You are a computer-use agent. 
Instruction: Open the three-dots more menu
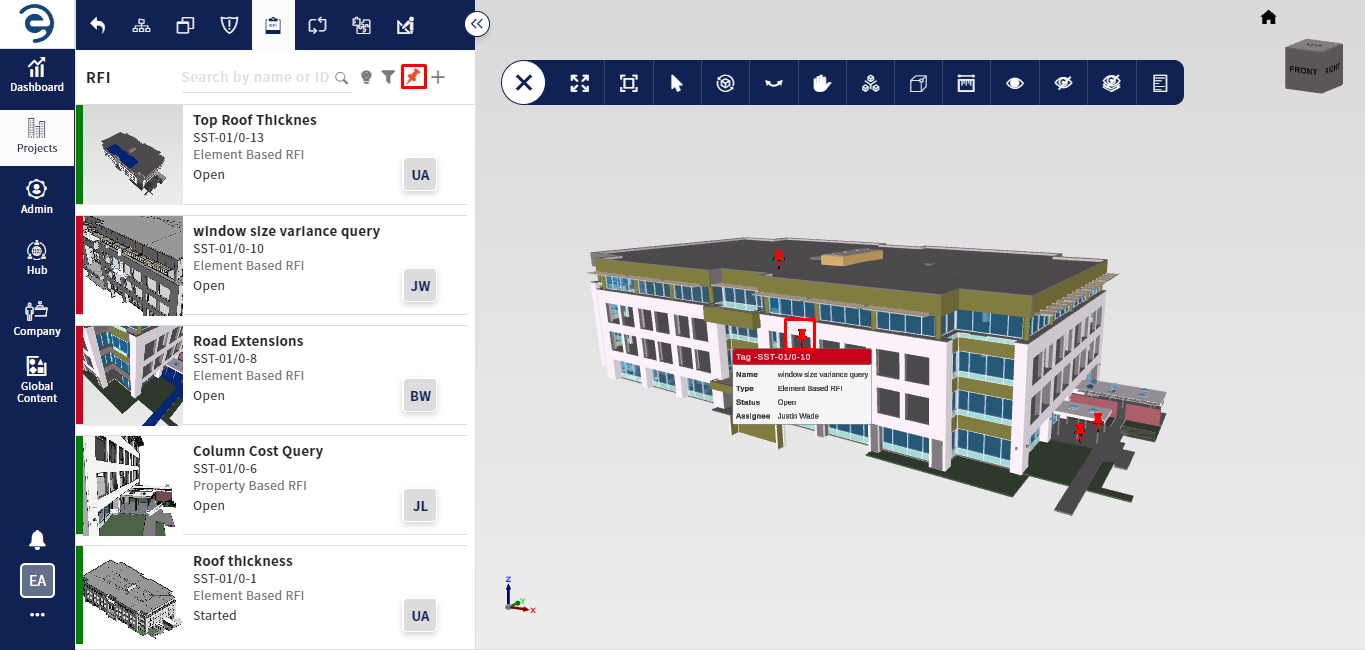click(37, 615)
